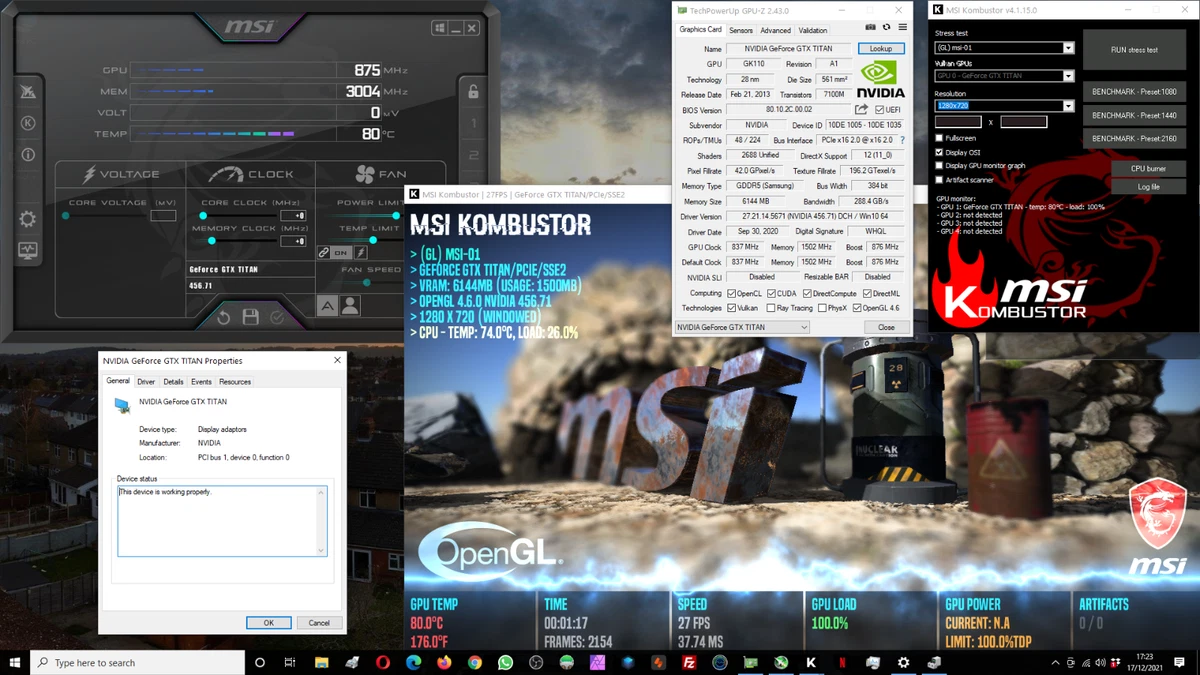This screenshot has height=675, width=1200.
Task: Switch to Validation tab in GPU-Z
Action: coord(813,30)
